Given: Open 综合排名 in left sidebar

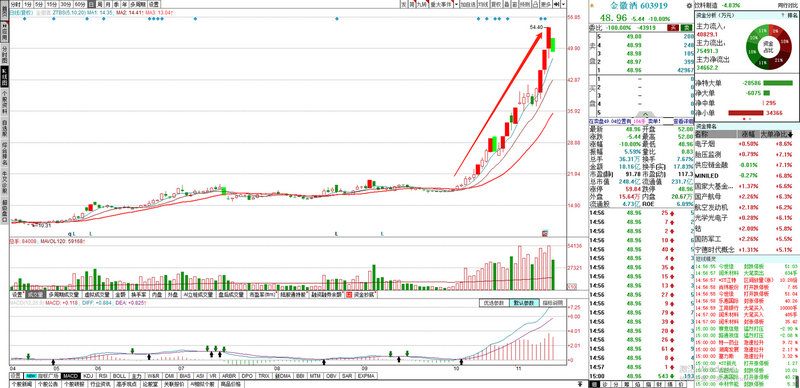Looking at the screenshot, I should tap(5, 154).
